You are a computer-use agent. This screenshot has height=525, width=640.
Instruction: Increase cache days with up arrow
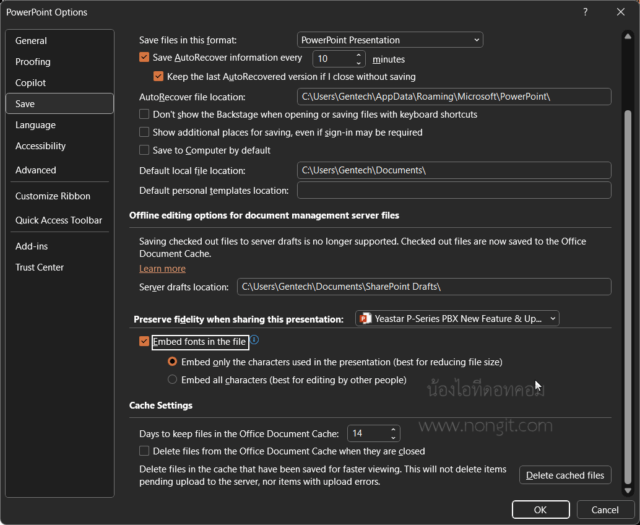click(393, 429)
